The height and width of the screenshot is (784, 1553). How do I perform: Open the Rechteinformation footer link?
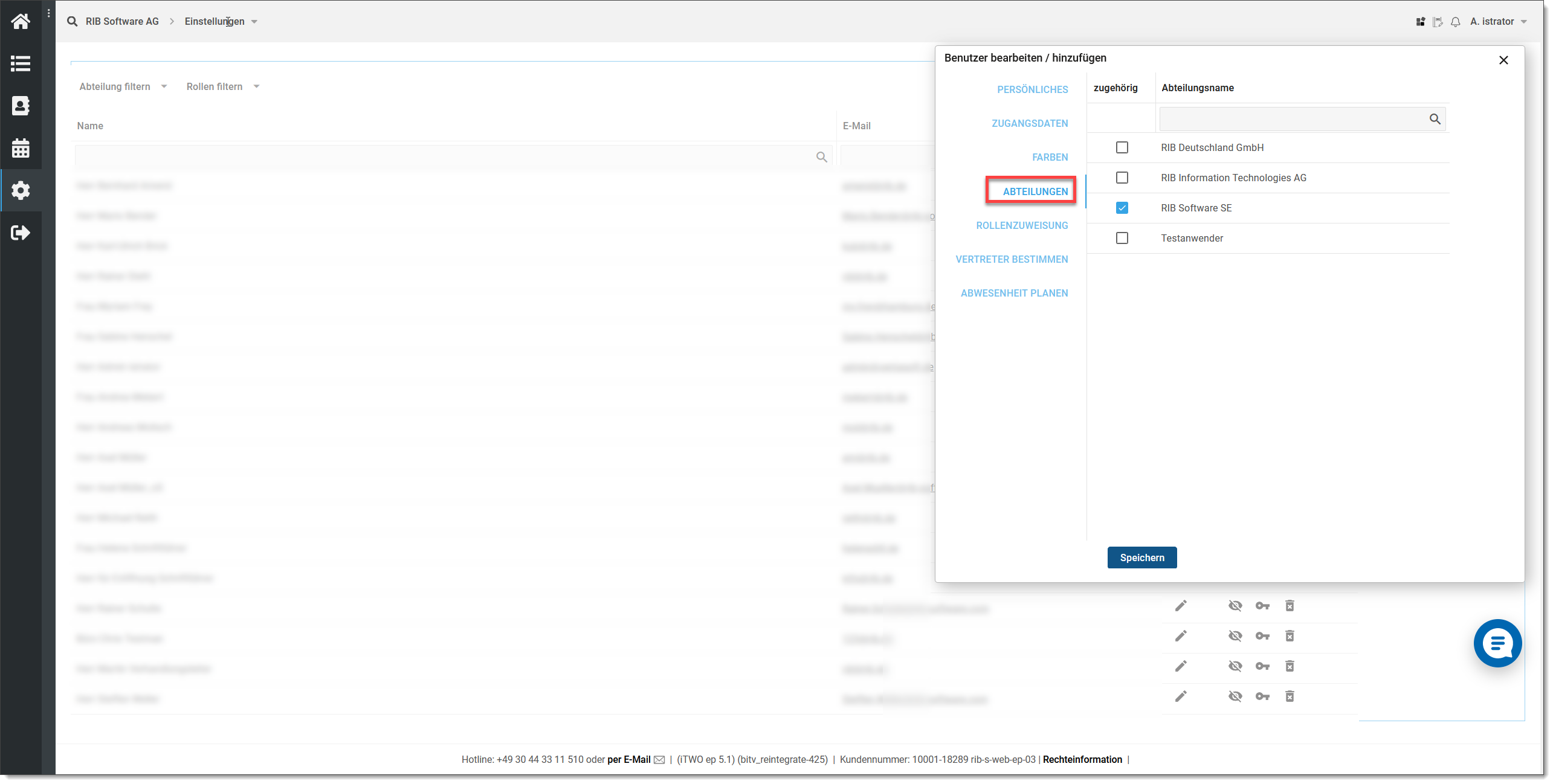(x=1082, y=760)
